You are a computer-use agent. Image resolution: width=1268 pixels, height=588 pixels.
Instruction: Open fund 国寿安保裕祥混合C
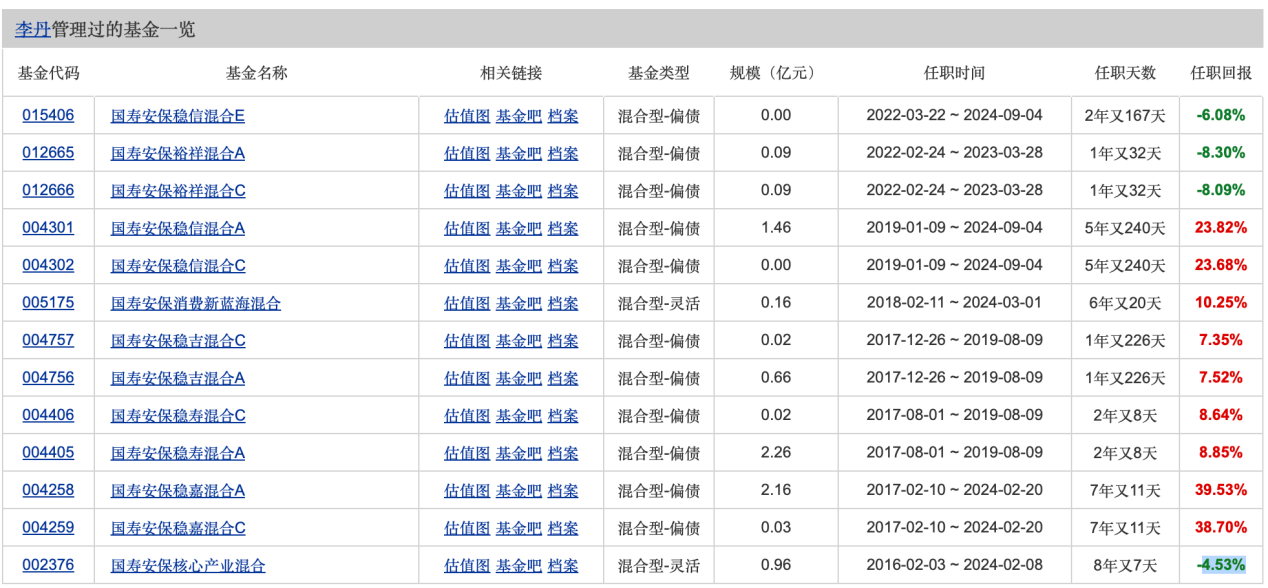point(178,191)
